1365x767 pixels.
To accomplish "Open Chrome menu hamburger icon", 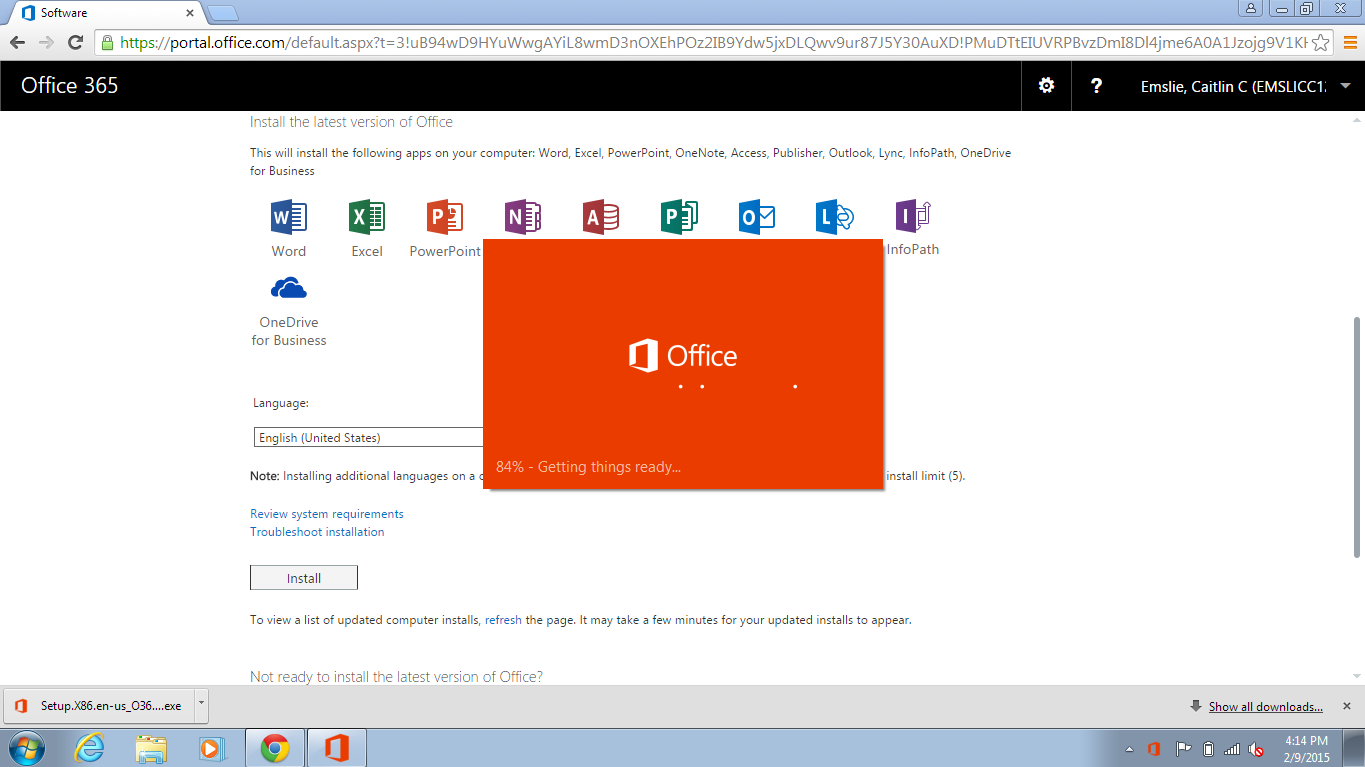I will [1350, 42].
